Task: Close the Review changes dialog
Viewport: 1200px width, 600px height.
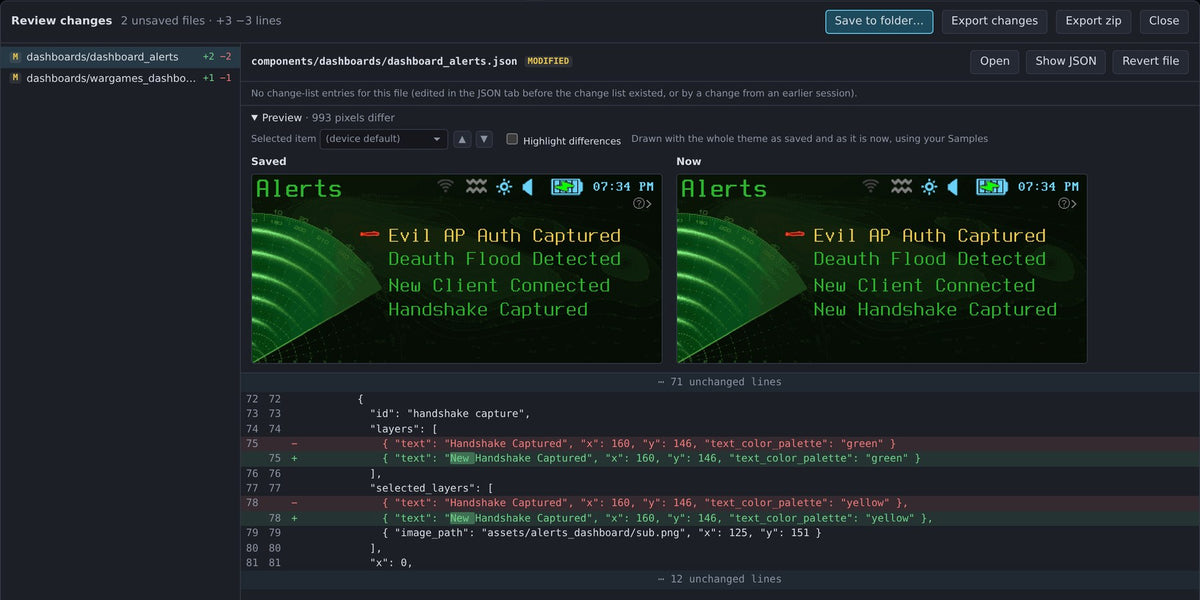Action: tap(1164, 21)
